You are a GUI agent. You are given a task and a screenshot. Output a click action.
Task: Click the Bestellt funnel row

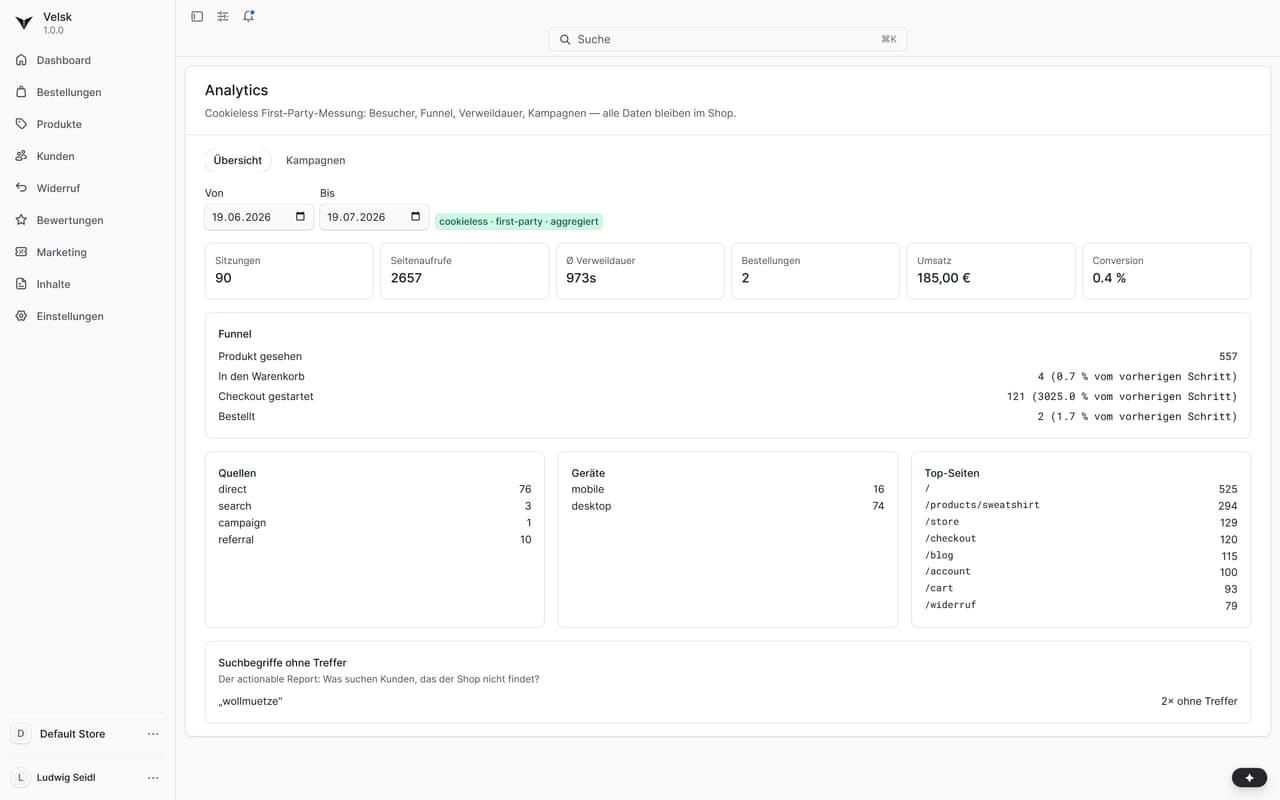pyautogui.click(x=728, y=416)
